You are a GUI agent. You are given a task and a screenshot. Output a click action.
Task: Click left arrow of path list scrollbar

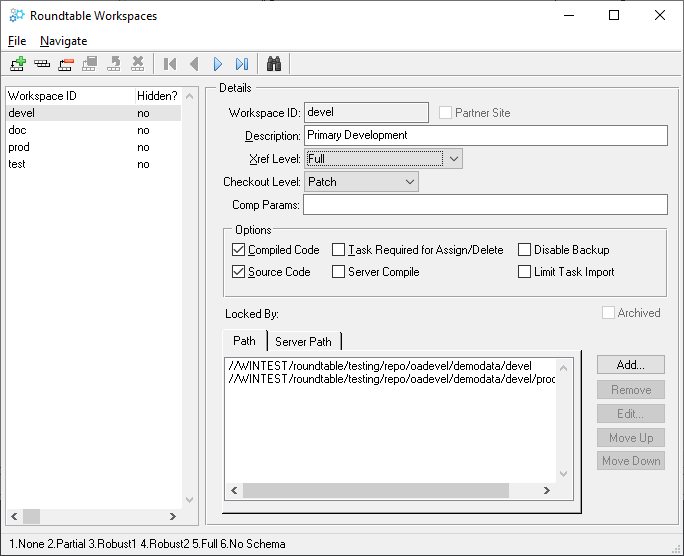tap(234, 491)
